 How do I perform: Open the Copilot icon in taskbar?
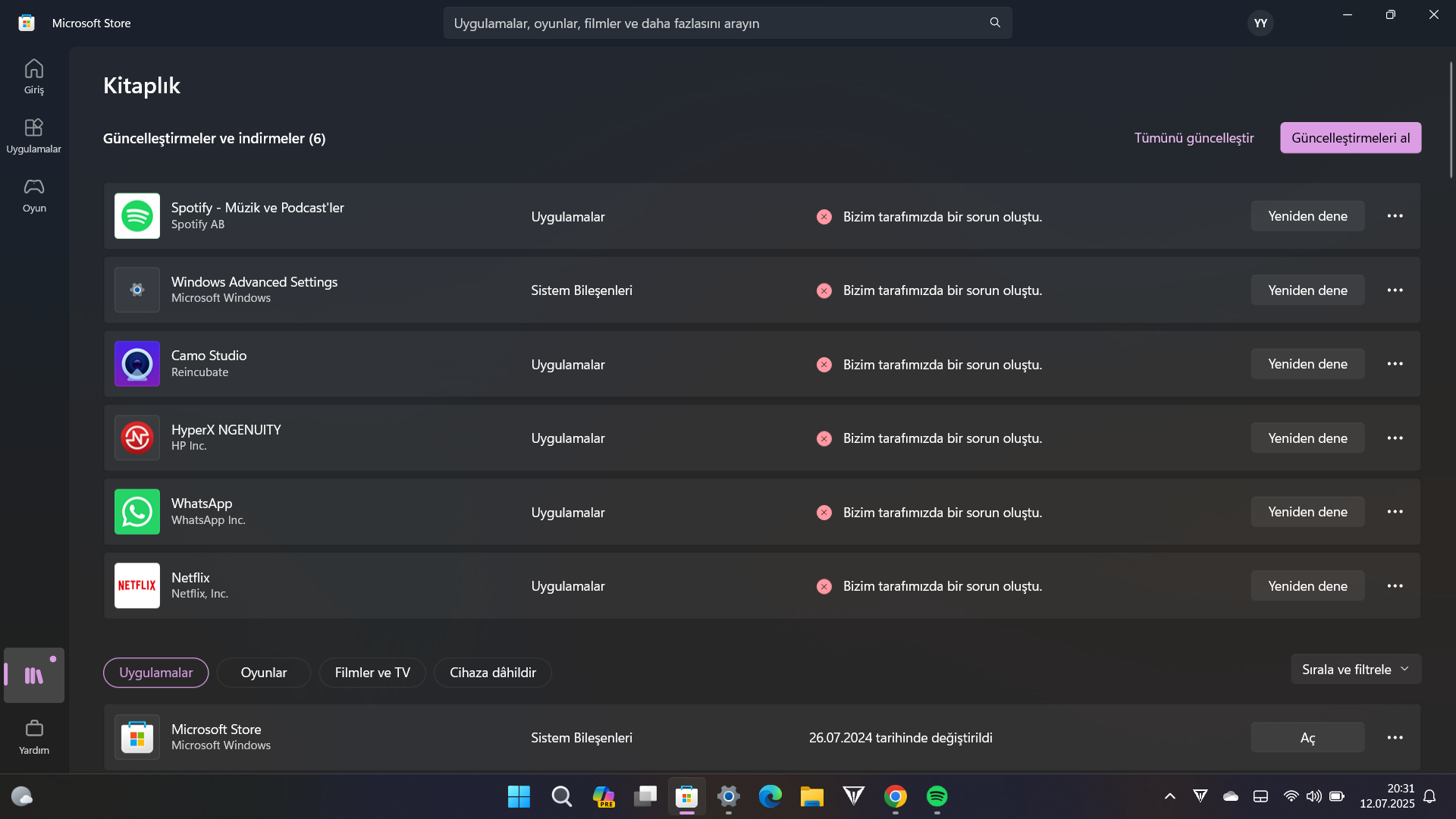coord(604,796)
